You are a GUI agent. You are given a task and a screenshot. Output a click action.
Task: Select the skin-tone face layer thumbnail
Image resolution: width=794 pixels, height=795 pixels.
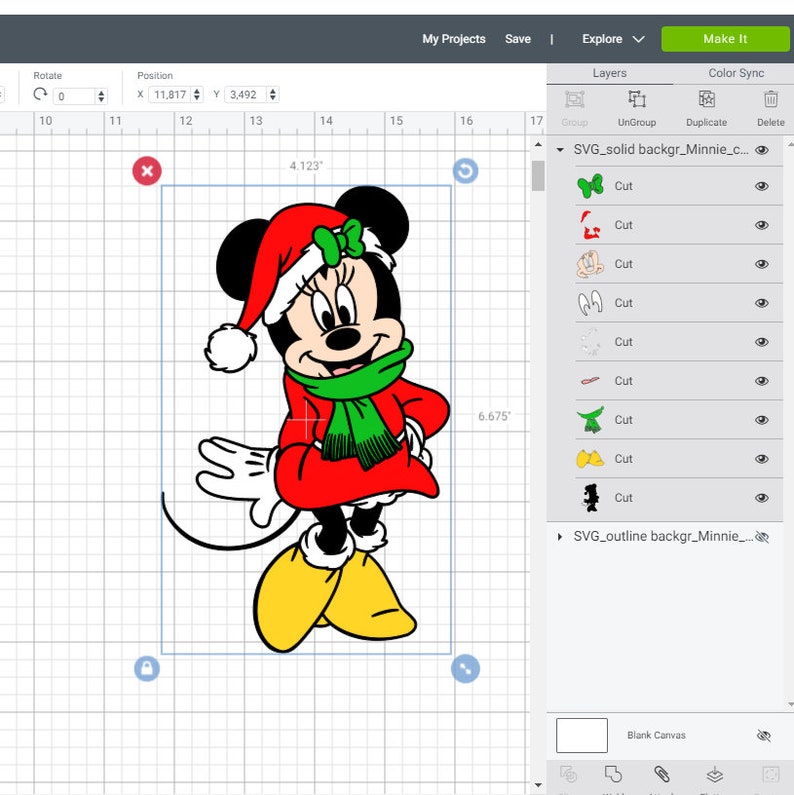pos(590,264)
